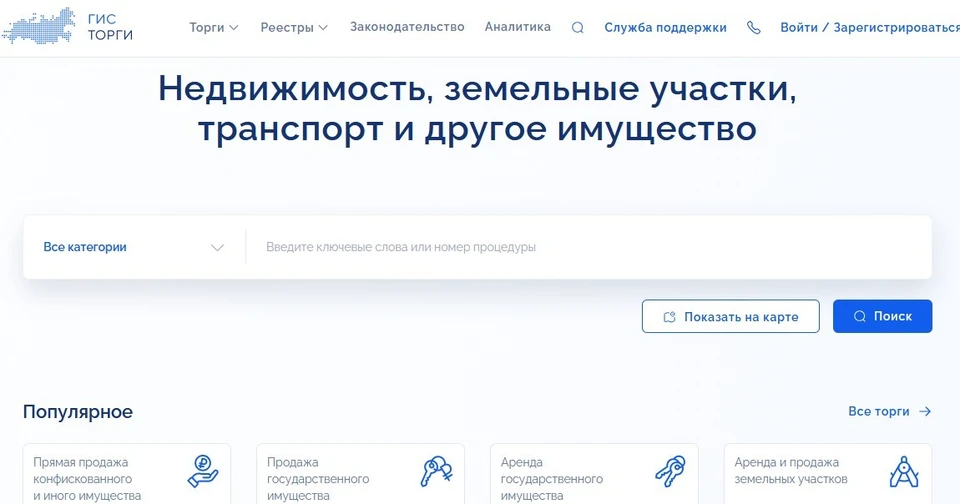Focus the keywords or procedure number field
Screen dimensions: 960x504
coord(589,247)
